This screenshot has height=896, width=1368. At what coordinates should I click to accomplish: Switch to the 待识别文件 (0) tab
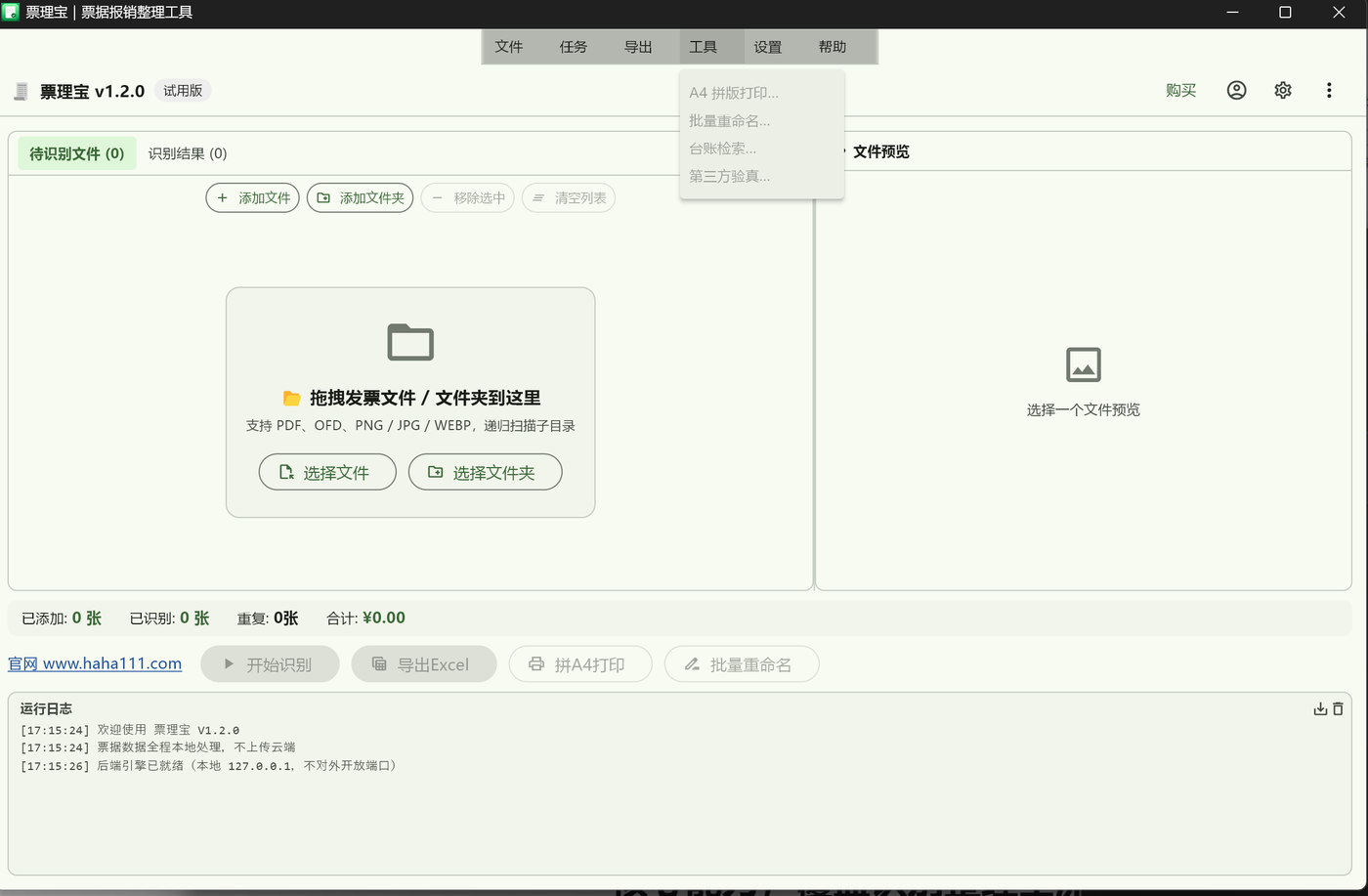[77, 153]
